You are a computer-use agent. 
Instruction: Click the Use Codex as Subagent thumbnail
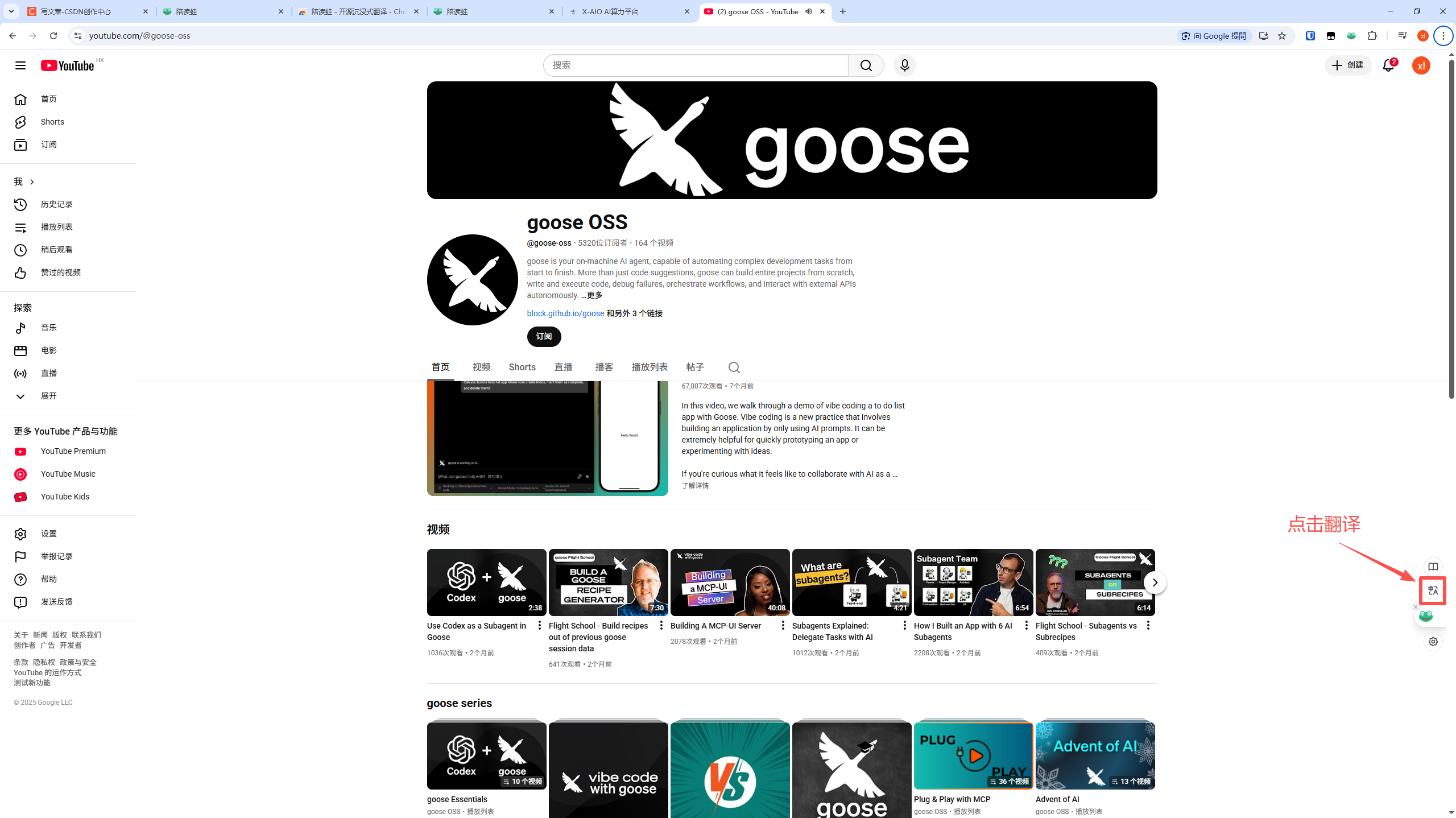point(486,582)
